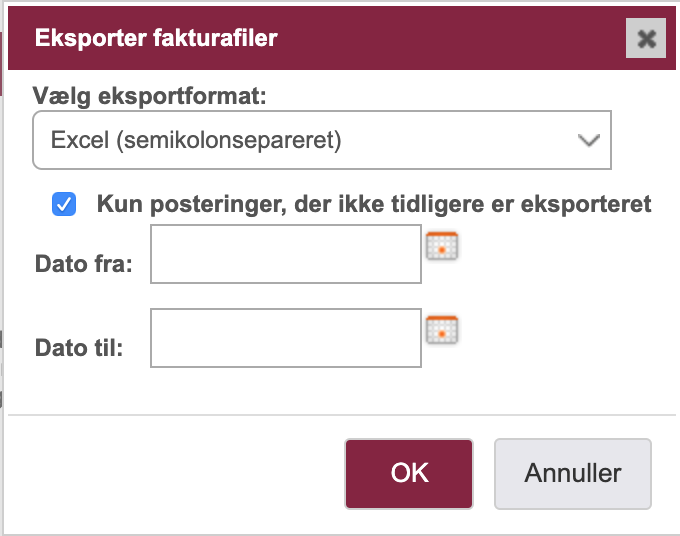This screenshot has width=680, height=536.
Task: Click the orange dot on the Dato til calendar icon
Action: [442, 334]
